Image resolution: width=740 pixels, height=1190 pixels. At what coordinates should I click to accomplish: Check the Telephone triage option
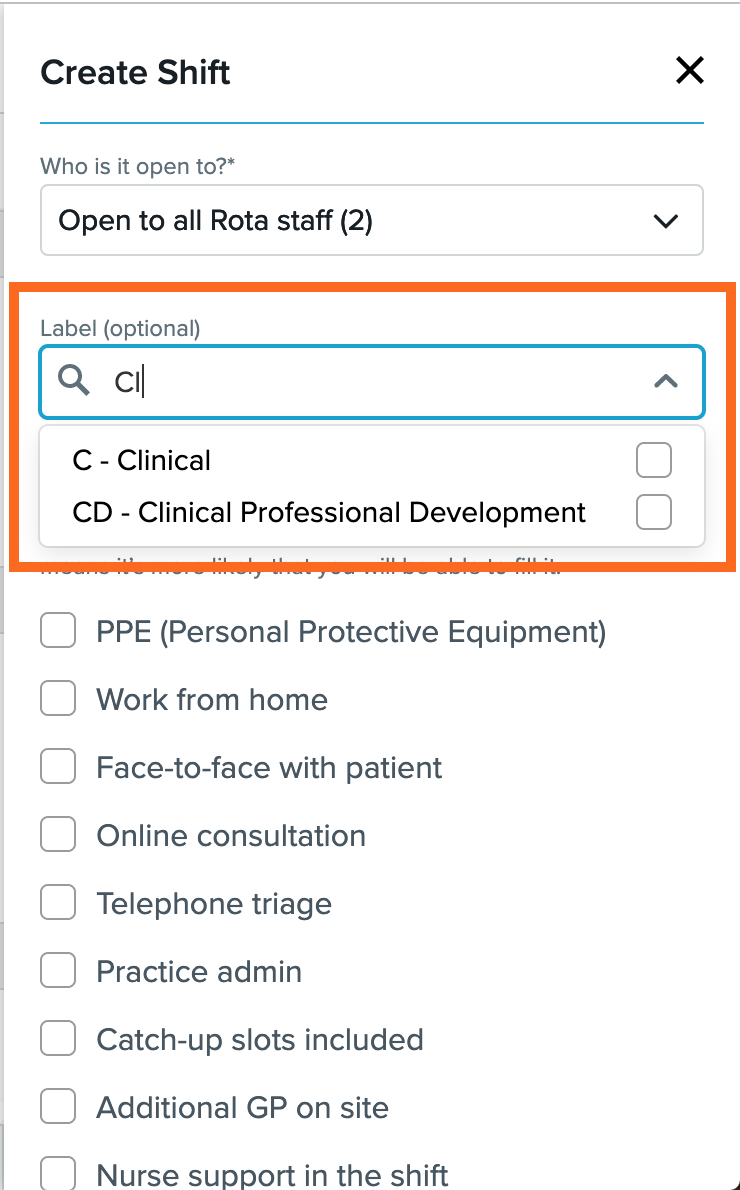[58, 904]
